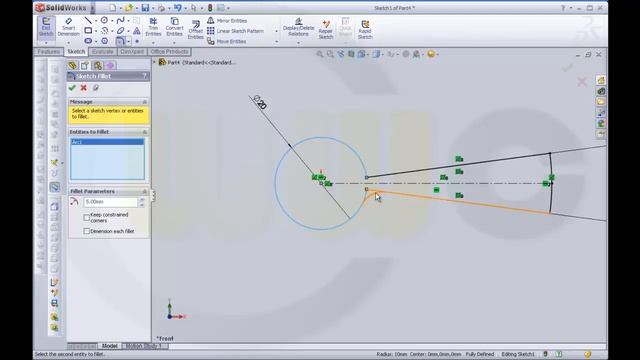Select the Corner Rectangle tool
Viewport: 640px width, 360px height.
tap(88, 31)
